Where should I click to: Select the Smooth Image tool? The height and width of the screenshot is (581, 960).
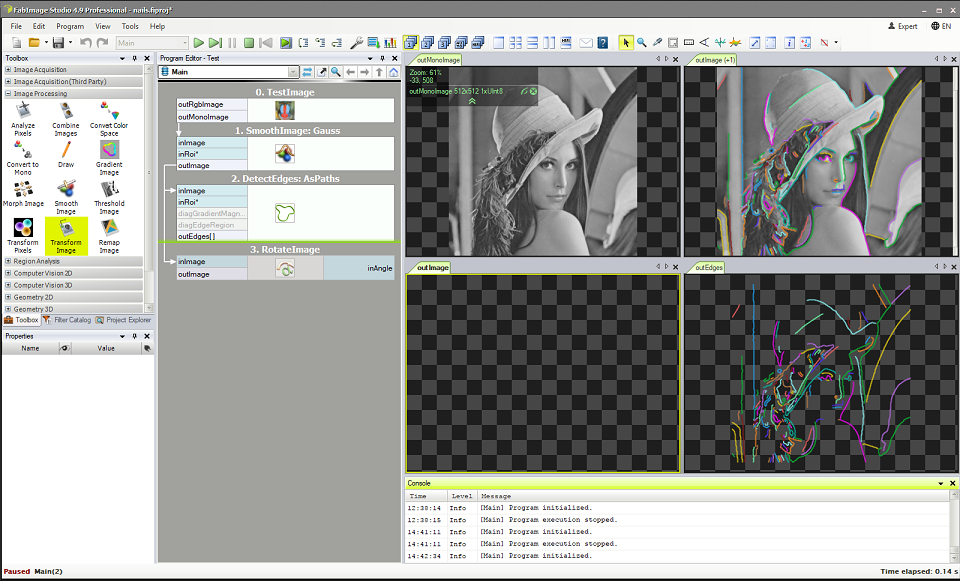click(66, 197)
